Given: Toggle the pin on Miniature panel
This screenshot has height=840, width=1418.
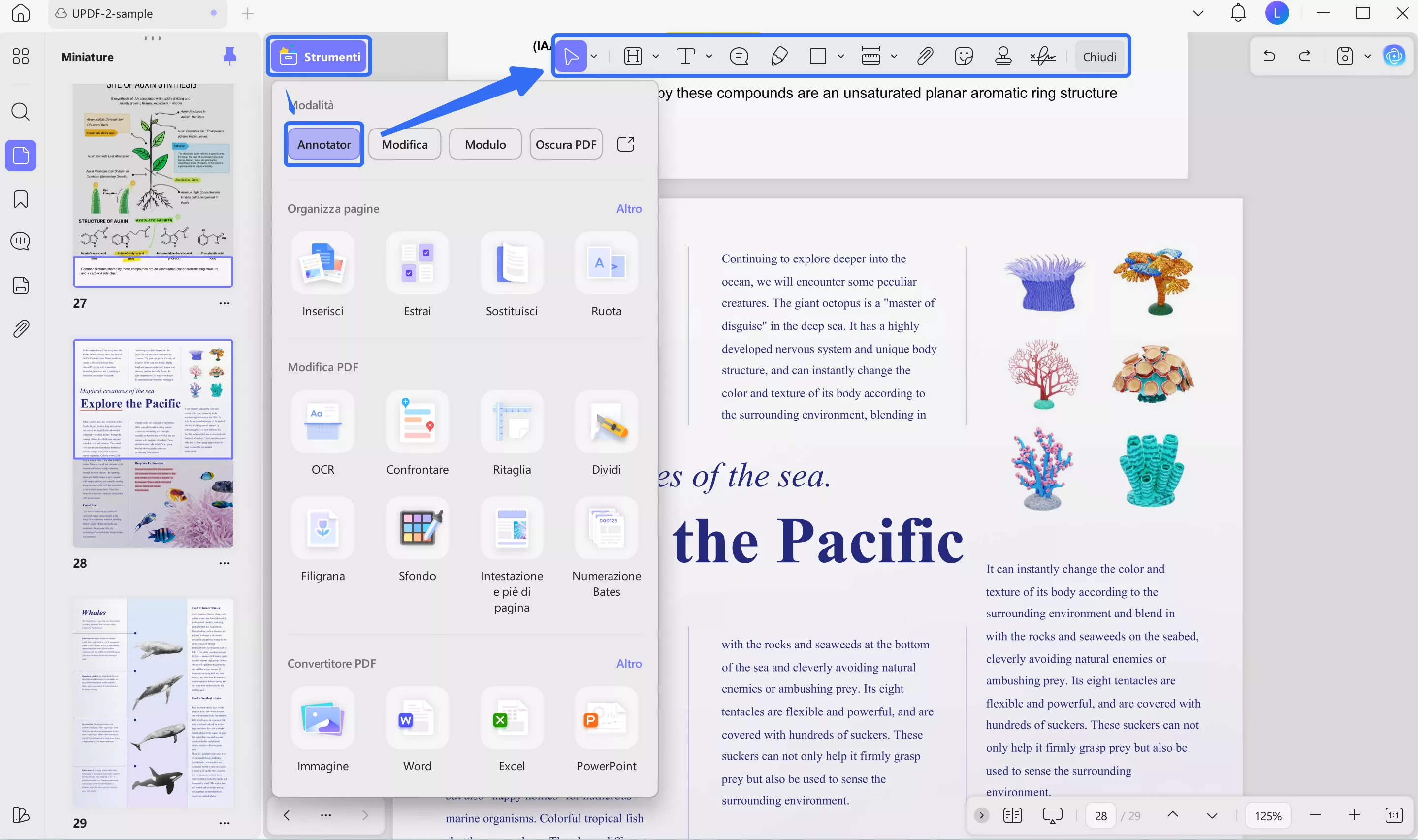Looking at the screenshot, I should (x=229, y=56).
